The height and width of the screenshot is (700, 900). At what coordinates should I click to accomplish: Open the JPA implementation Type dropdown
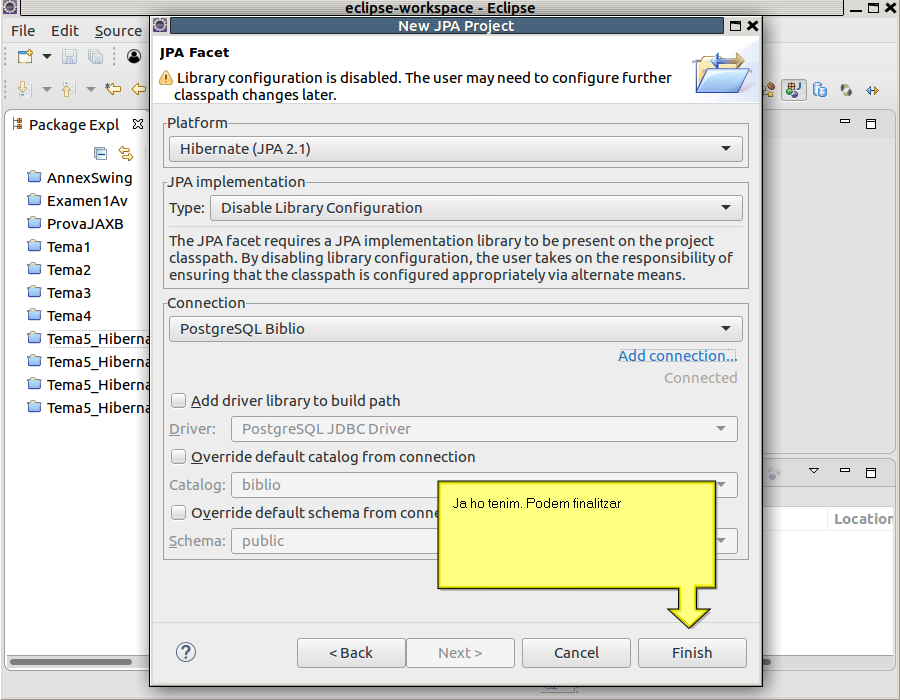[x=476, y=208]
